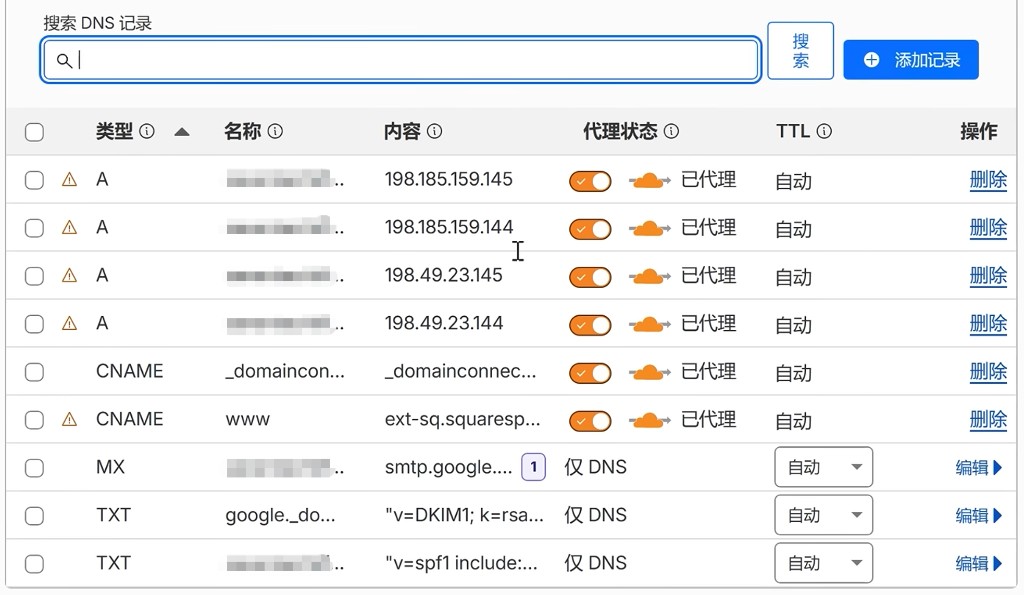Click the google._do... name cell
This screenshot has height=595, width=1024.
point(280,515)
